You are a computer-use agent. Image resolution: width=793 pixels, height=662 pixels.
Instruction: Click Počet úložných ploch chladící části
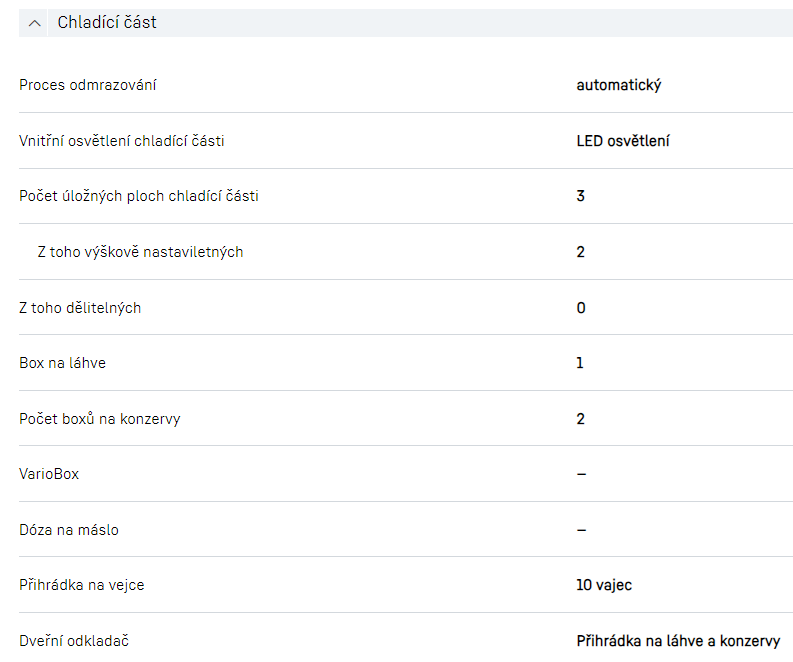point(139,196)
